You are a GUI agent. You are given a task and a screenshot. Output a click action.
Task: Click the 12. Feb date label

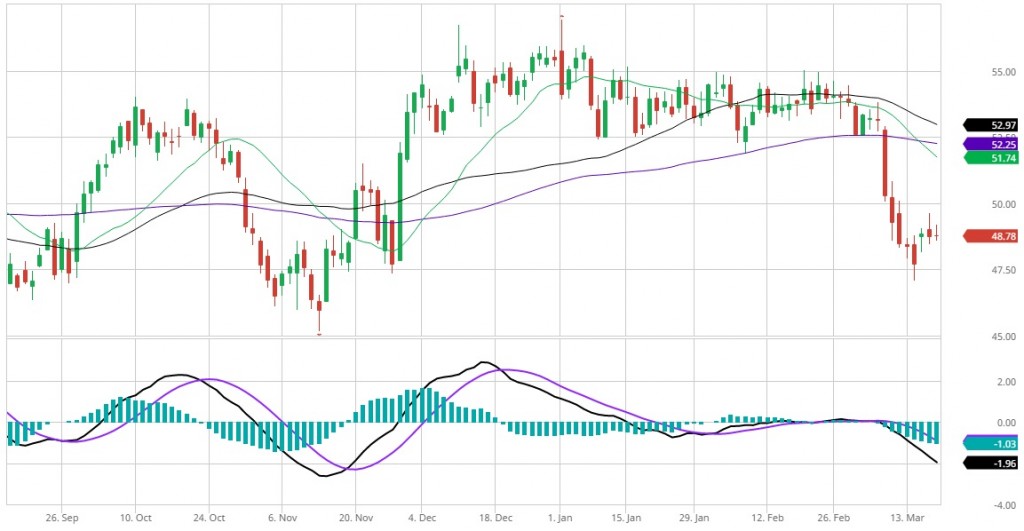(767, 517)
